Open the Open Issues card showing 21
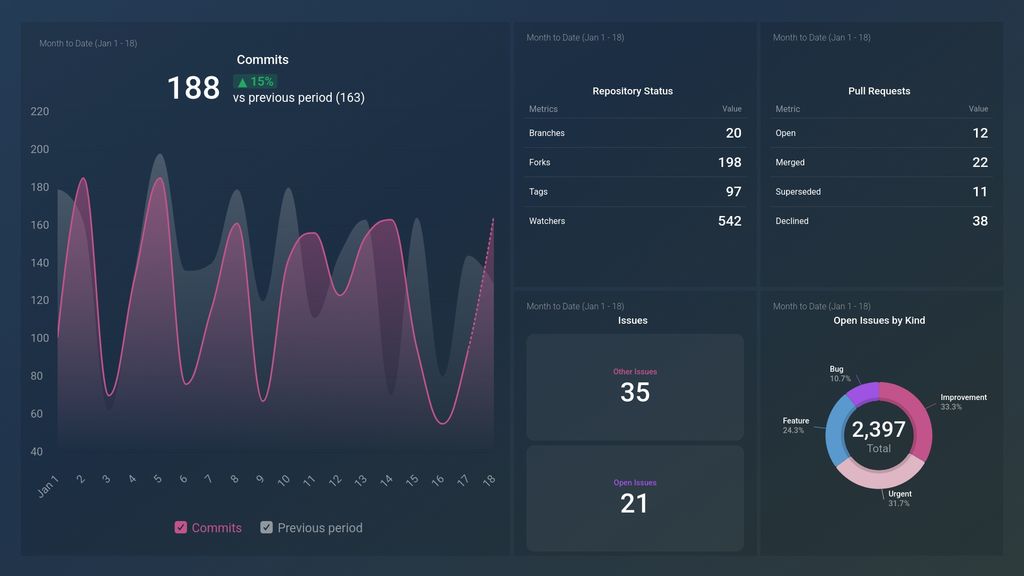This screenshot has height=576, width=1024. pos(635,498)
